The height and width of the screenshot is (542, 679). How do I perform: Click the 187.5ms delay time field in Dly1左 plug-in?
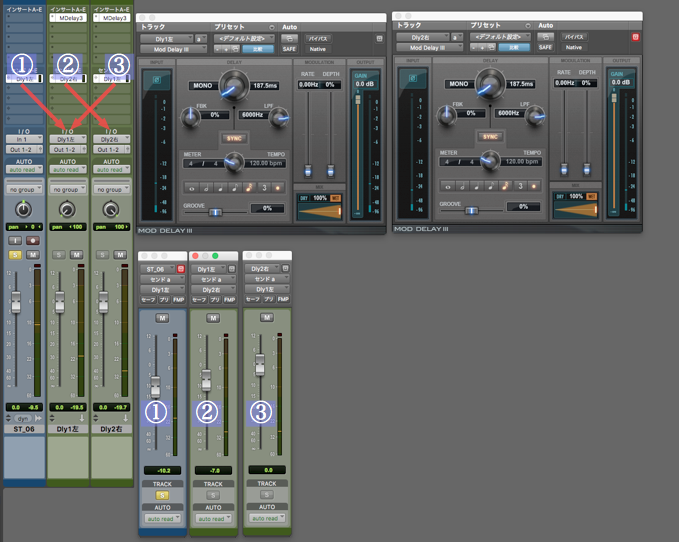pos(265,86)
